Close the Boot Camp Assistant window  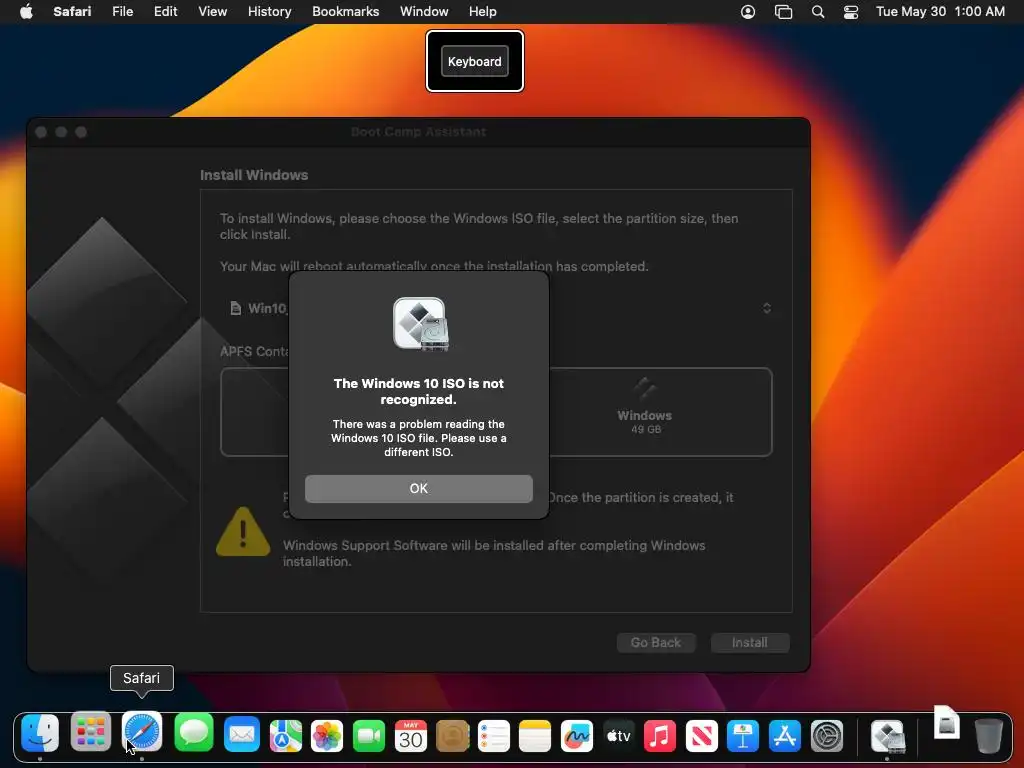[41, 132]
